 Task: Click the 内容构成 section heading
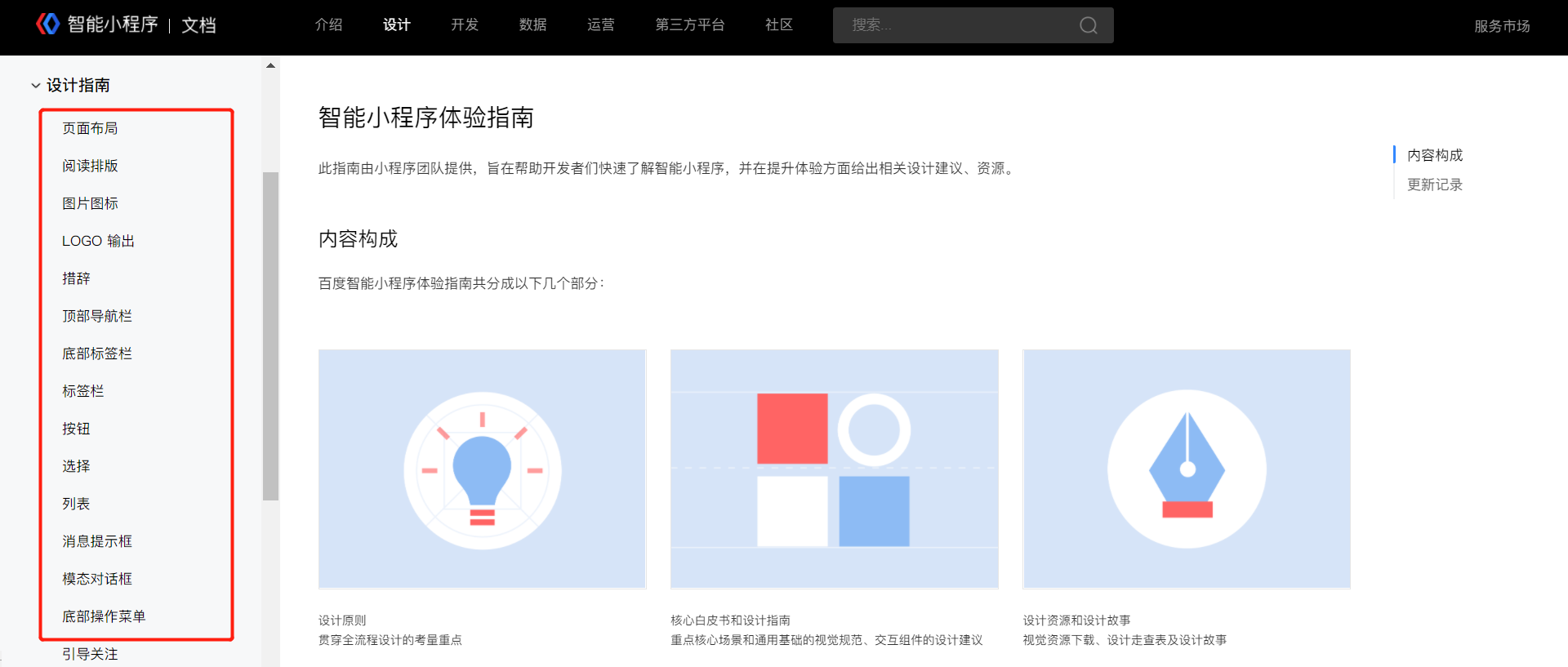[x=358, y=239]
